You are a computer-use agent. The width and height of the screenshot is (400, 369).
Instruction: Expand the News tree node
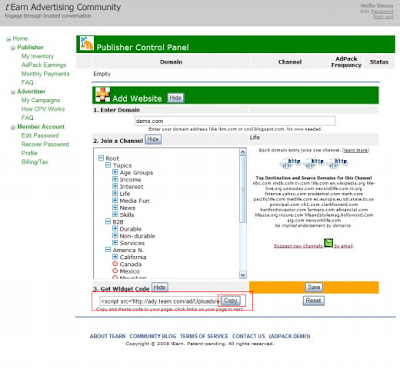point(115,207)
